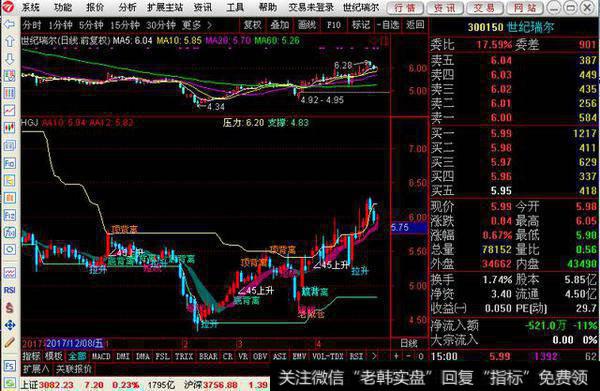Click the red app logo icon
This screenshot has height=391, width=600.
click(x=8, y=7)
